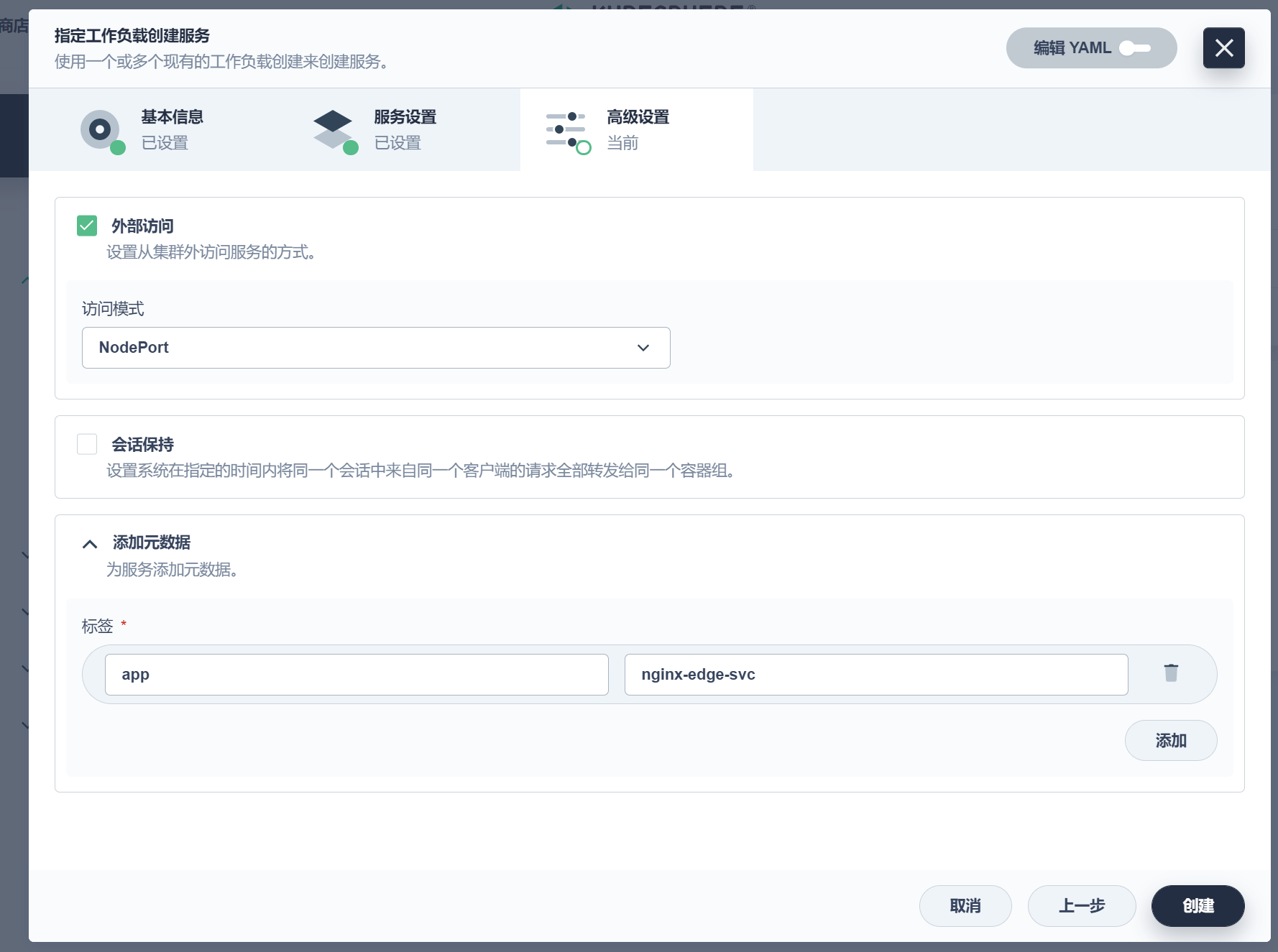1278x952 pixels.
Task: Click the 访问模式 field label
Action: tap(113, 309)
